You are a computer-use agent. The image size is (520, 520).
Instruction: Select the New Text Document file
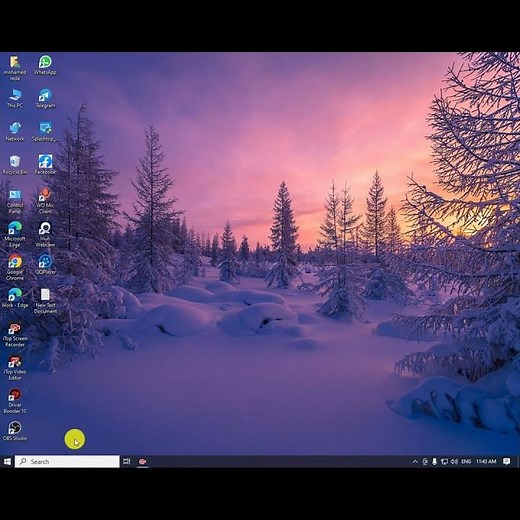(x=45, y=301)
